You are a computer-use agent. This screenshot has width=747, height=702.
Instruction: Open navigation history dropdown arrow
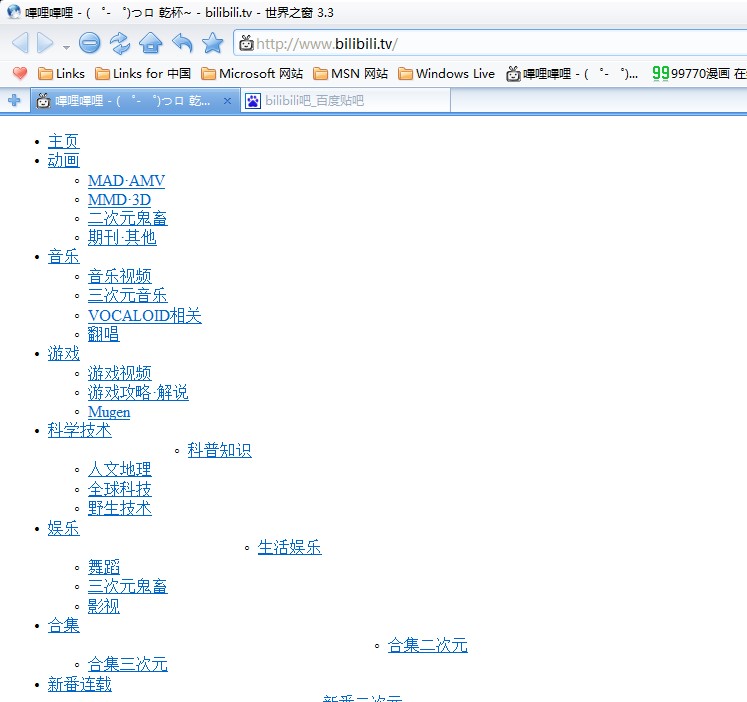(x=66, y=47)
